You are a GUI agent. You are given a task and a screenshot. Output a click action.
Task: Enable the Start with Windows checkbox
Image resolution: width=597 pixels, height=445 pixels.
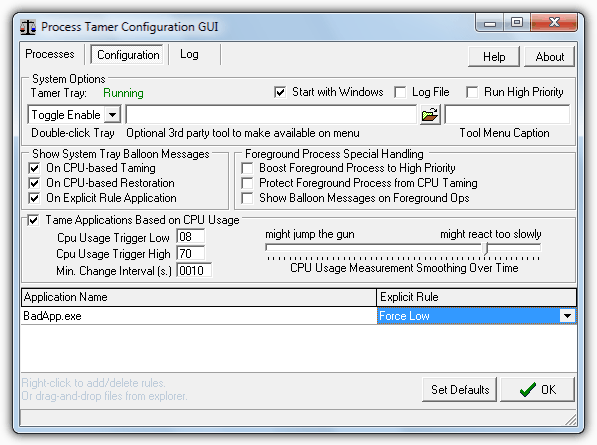[280, 92]
